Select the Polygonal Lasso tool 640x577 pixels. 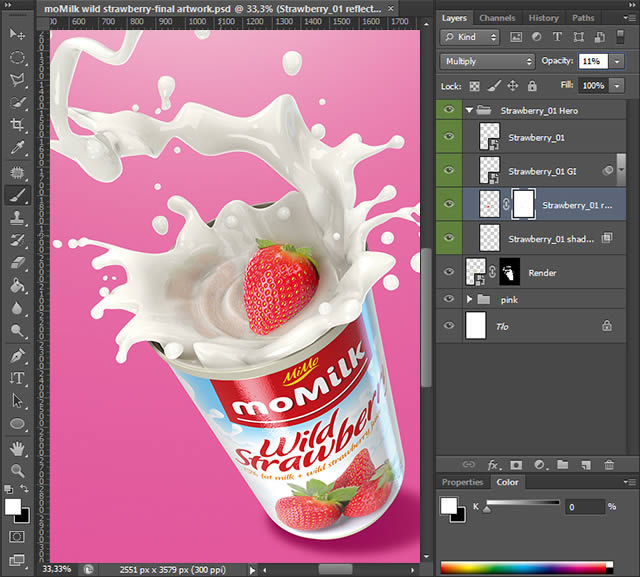click(x=17, y=80)
